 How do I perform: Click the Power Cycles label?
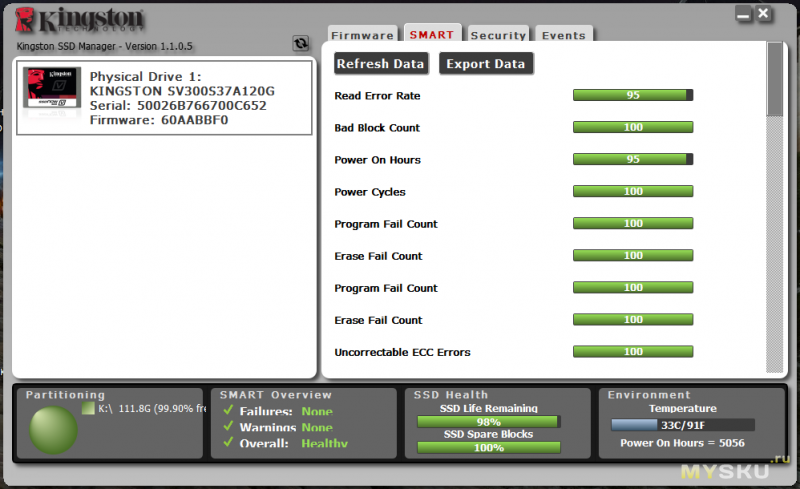tap(370, 192)
